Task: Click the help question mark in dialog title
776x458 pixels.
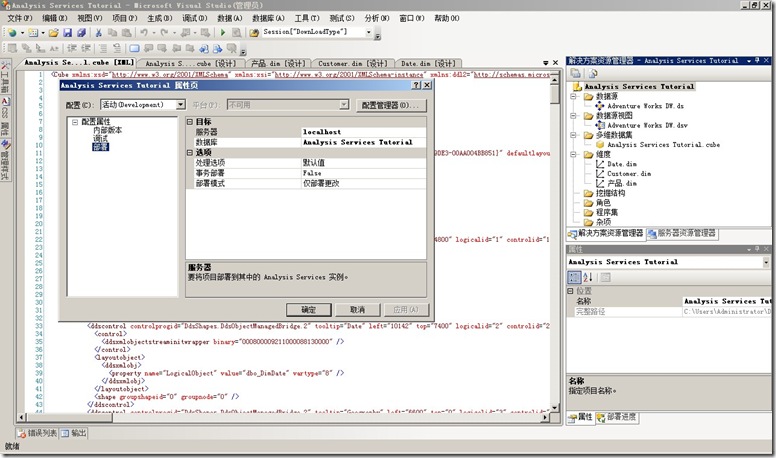Action: pyautogui.click(x=416, y=85)
